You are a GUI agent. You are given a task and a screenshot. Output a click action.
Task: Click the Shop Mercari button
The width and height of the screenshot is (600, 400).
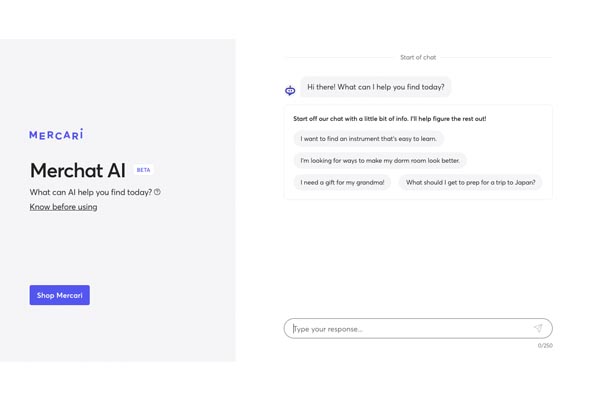(59, 295)
